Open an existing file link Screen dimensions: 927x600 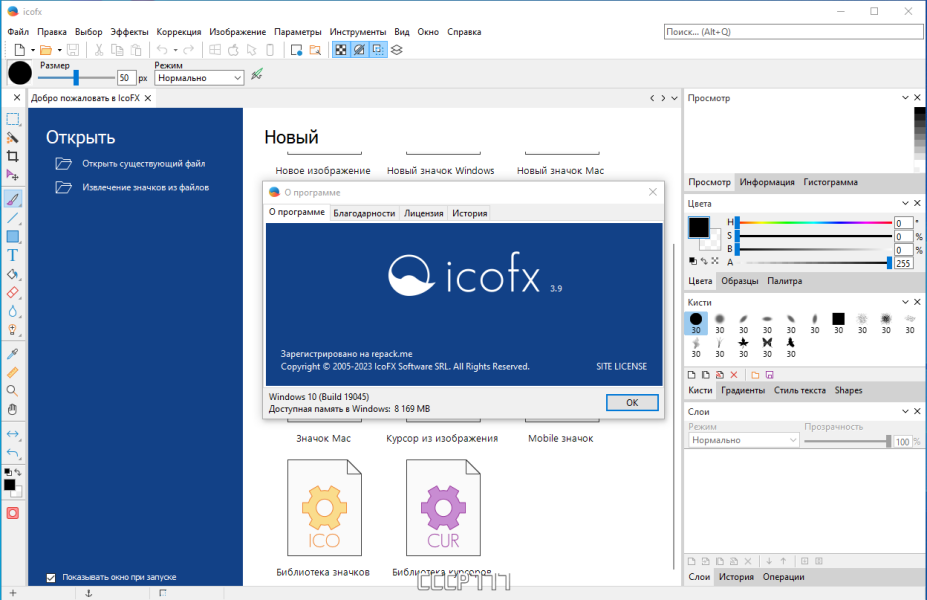coord(144,164)
